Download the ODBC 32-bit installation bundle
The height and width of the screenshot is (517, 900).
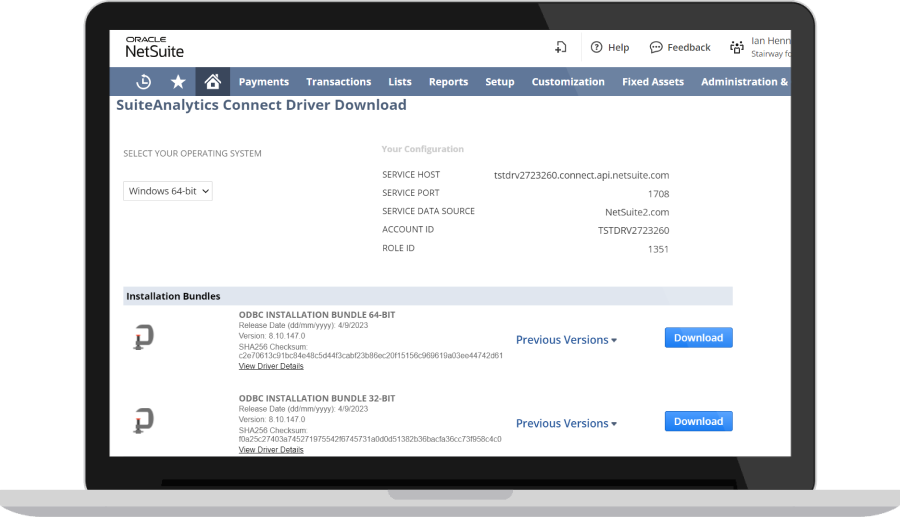tap(699, 421)
